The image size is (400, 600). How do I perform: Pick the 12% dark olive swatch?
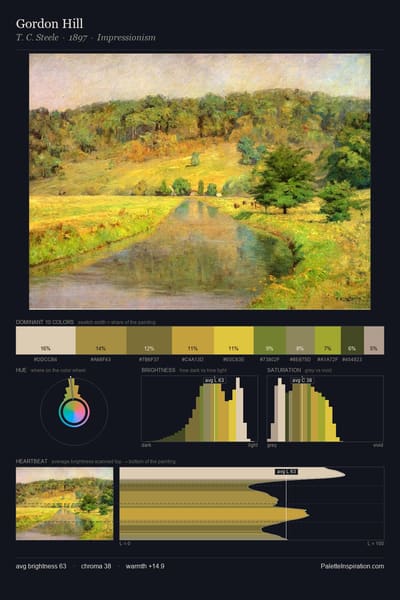[x=149, y=340]
